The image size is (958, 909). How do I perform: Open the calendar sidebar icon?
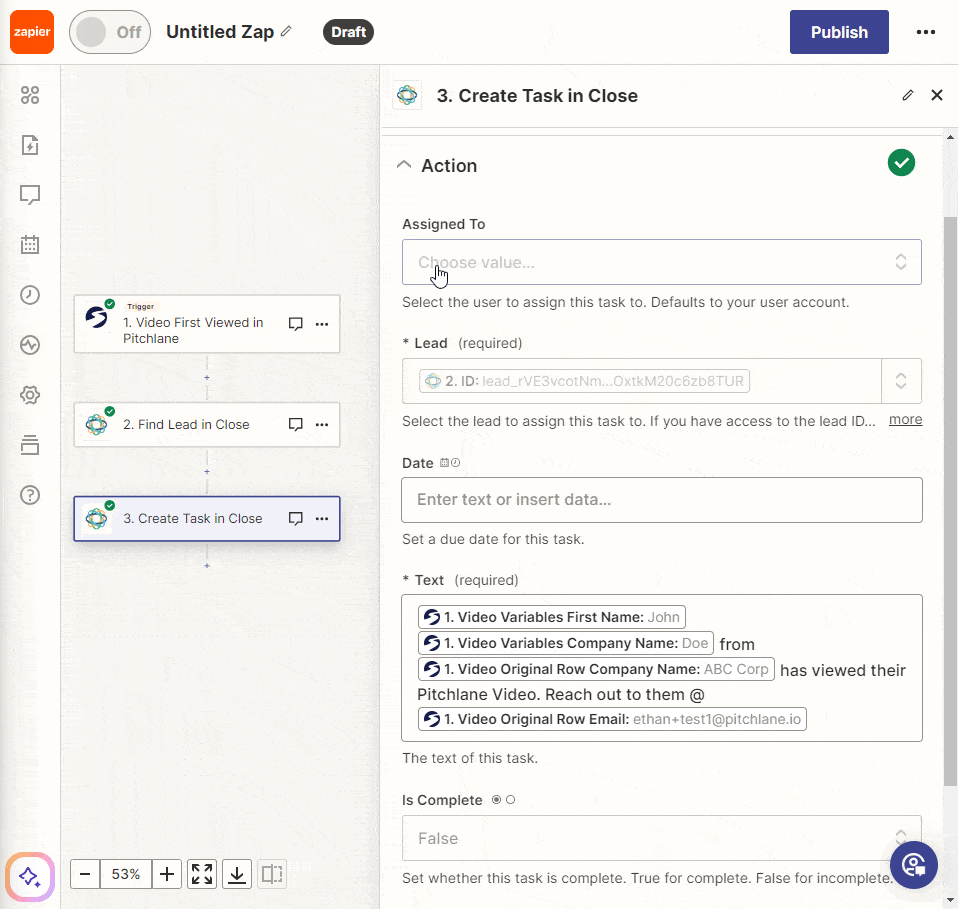click(30, 245)
